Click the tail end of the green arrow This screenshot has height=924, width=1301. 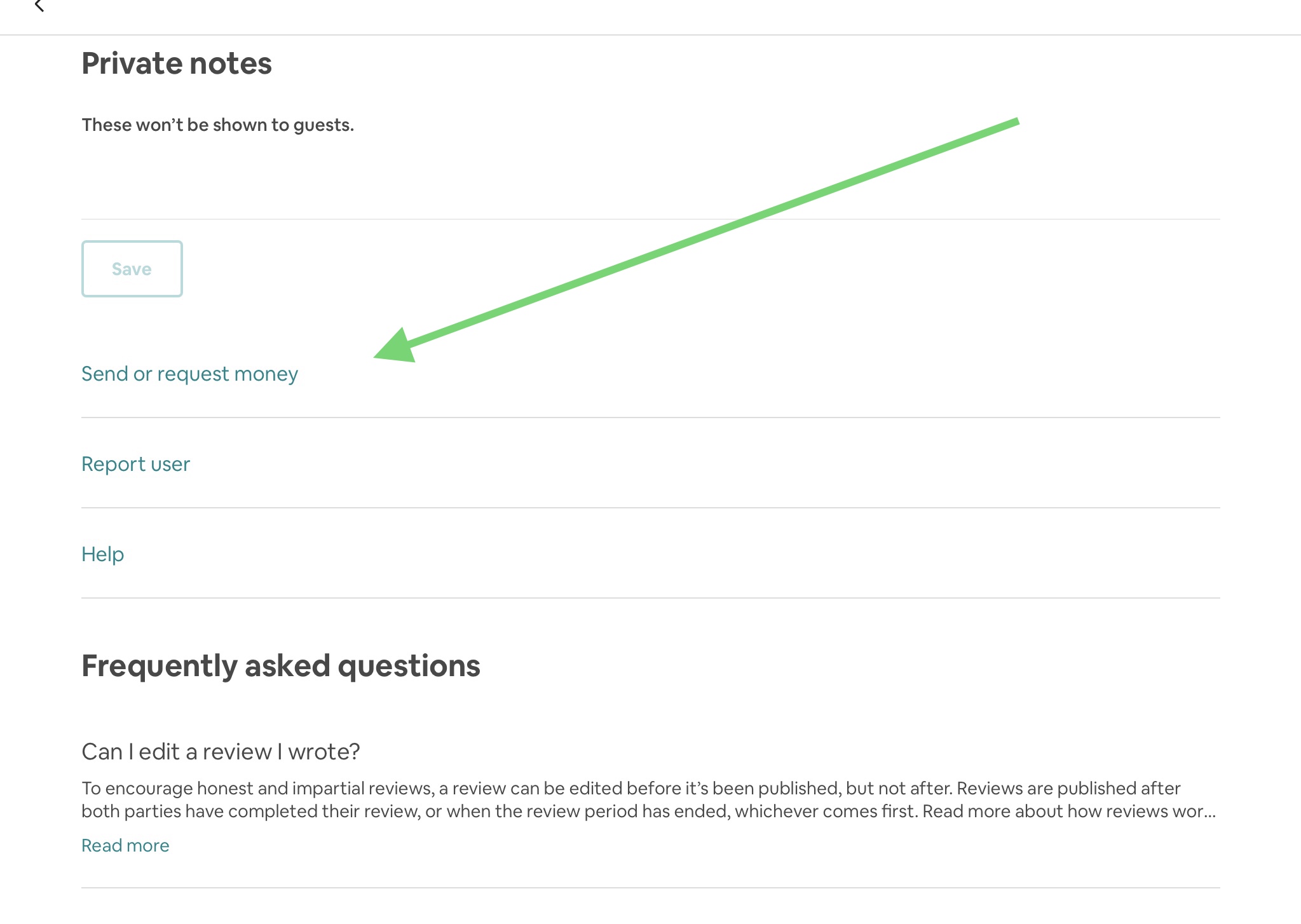(x=1016, y=121)
